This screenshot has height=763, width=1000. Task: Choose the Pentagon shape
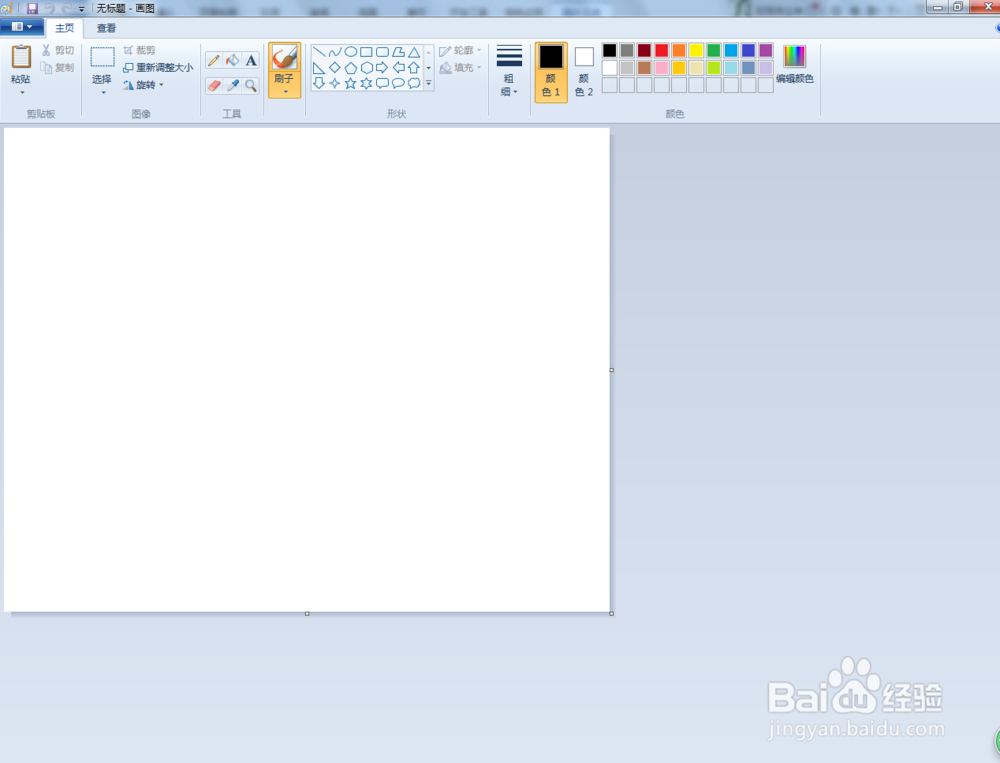pyautogui.click(x=351, y=68)
